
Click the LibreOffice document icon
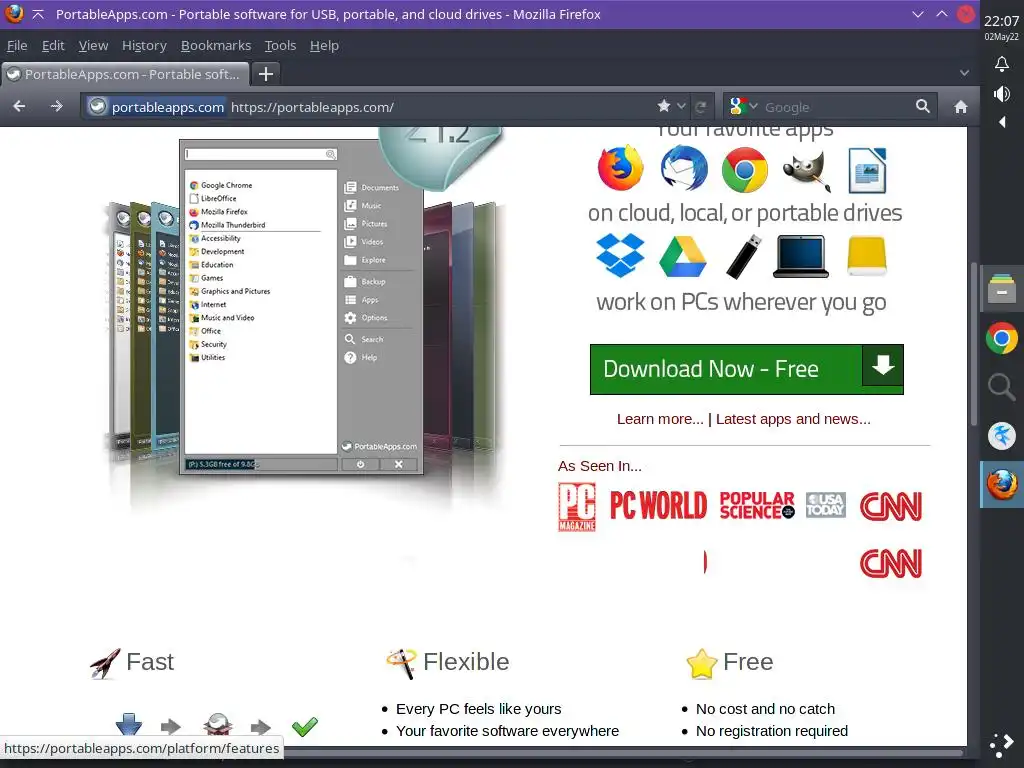867,170
